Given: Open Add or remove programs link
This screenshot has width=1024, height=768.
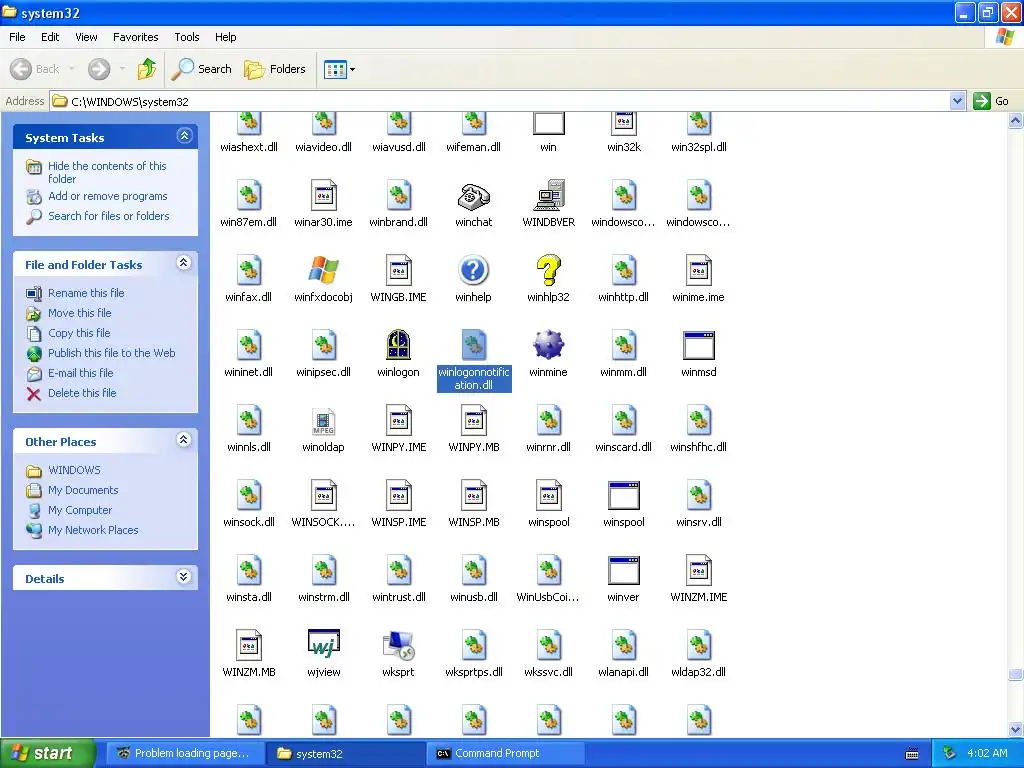Looking at the screenshot, I should tap(108, 196).
